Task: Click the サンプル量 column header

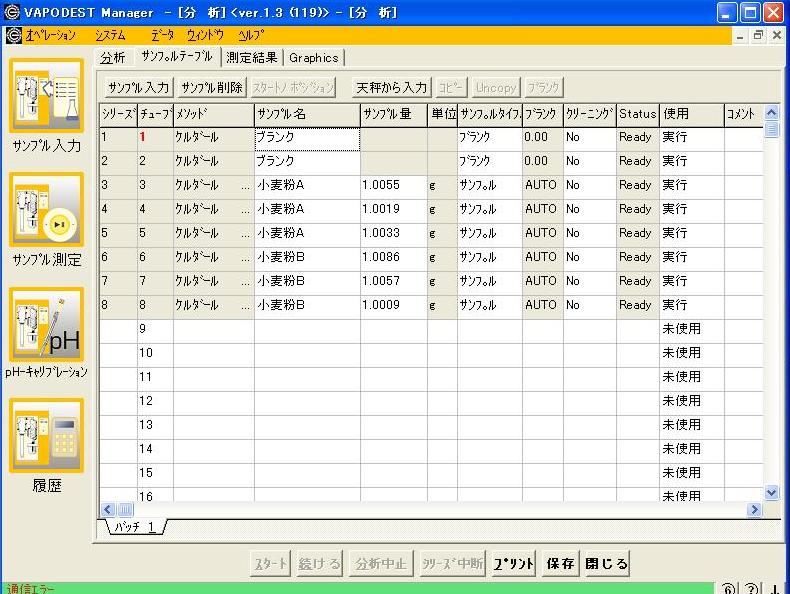Action: 394,114
